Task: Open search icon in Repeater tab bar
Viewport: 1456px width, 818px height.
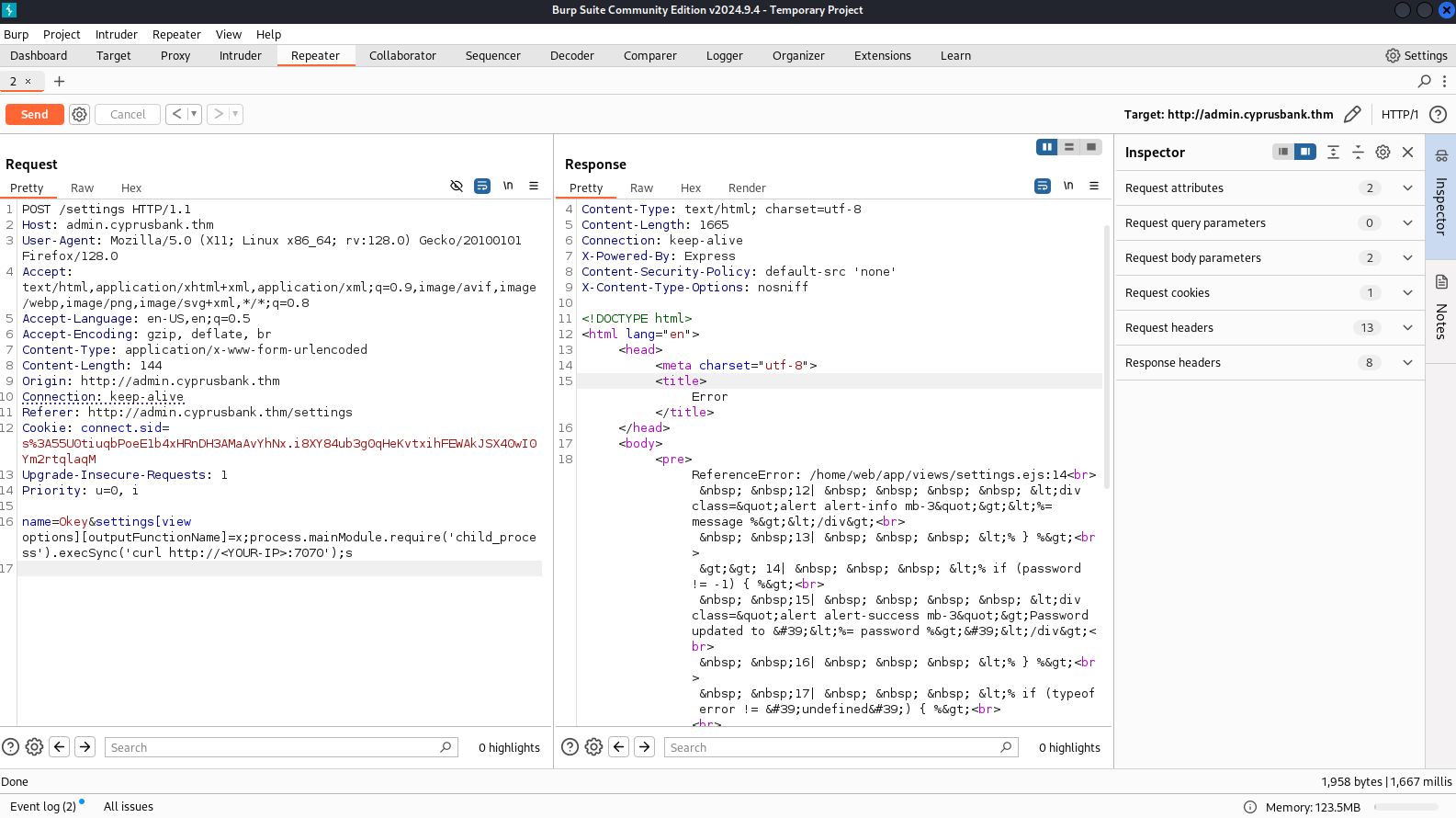Action: coord(1425,81)
